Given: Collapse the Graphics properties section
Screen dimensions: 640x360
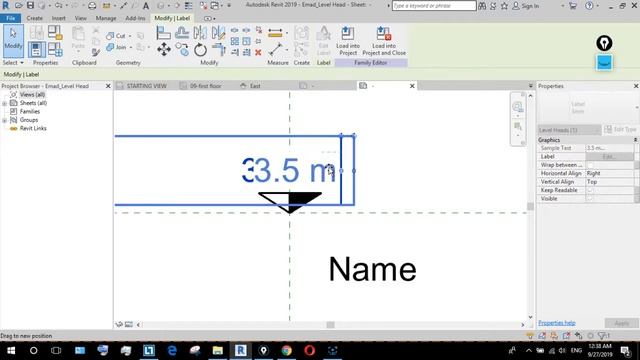Looking at the screenshot, I should click(635, 140).
